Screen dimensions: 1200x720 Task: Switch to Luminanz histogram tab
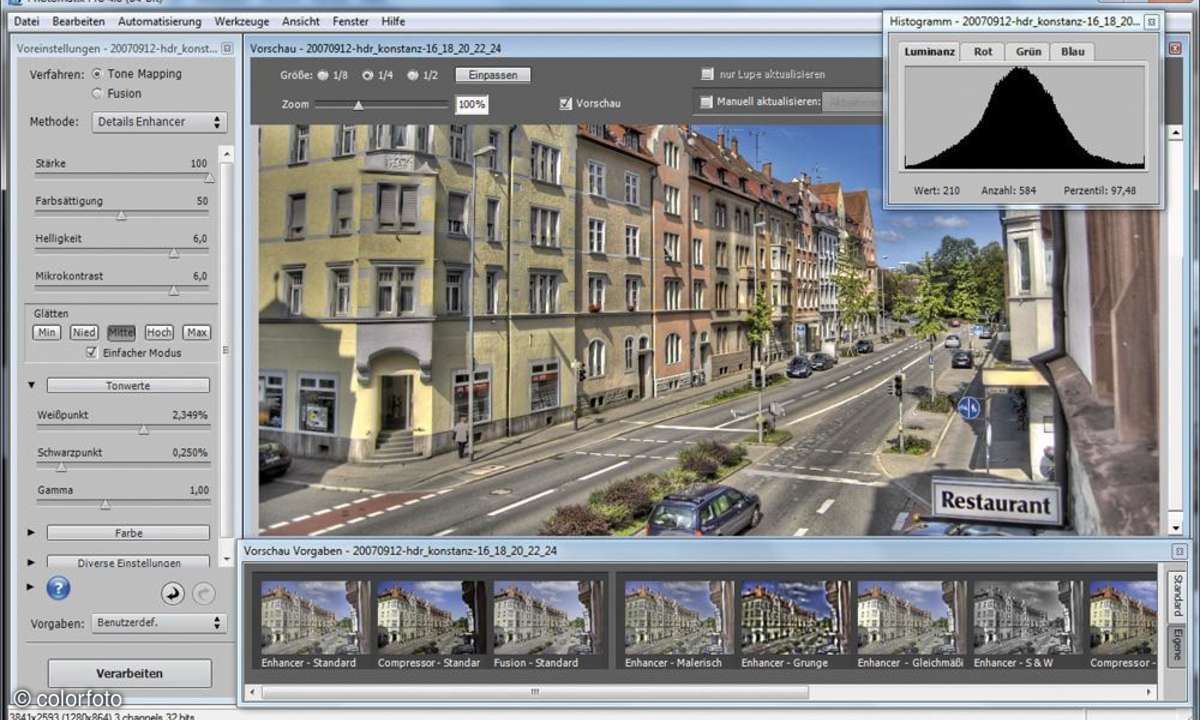point(930,52)
